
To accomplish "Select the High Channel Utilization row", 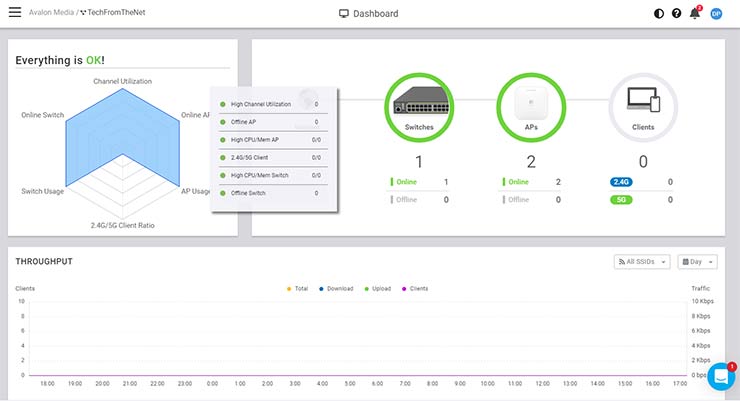I will pyautogui.click(x=270, y=104).
